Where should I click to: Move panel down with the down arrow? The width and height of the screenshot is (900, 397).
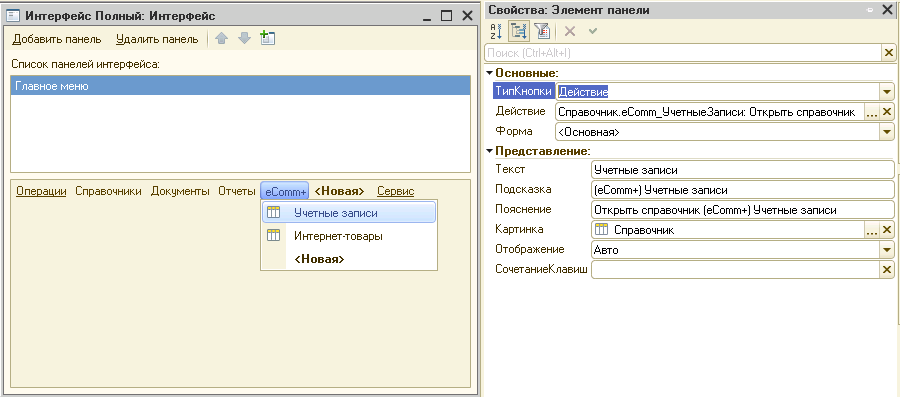point(245,39)
